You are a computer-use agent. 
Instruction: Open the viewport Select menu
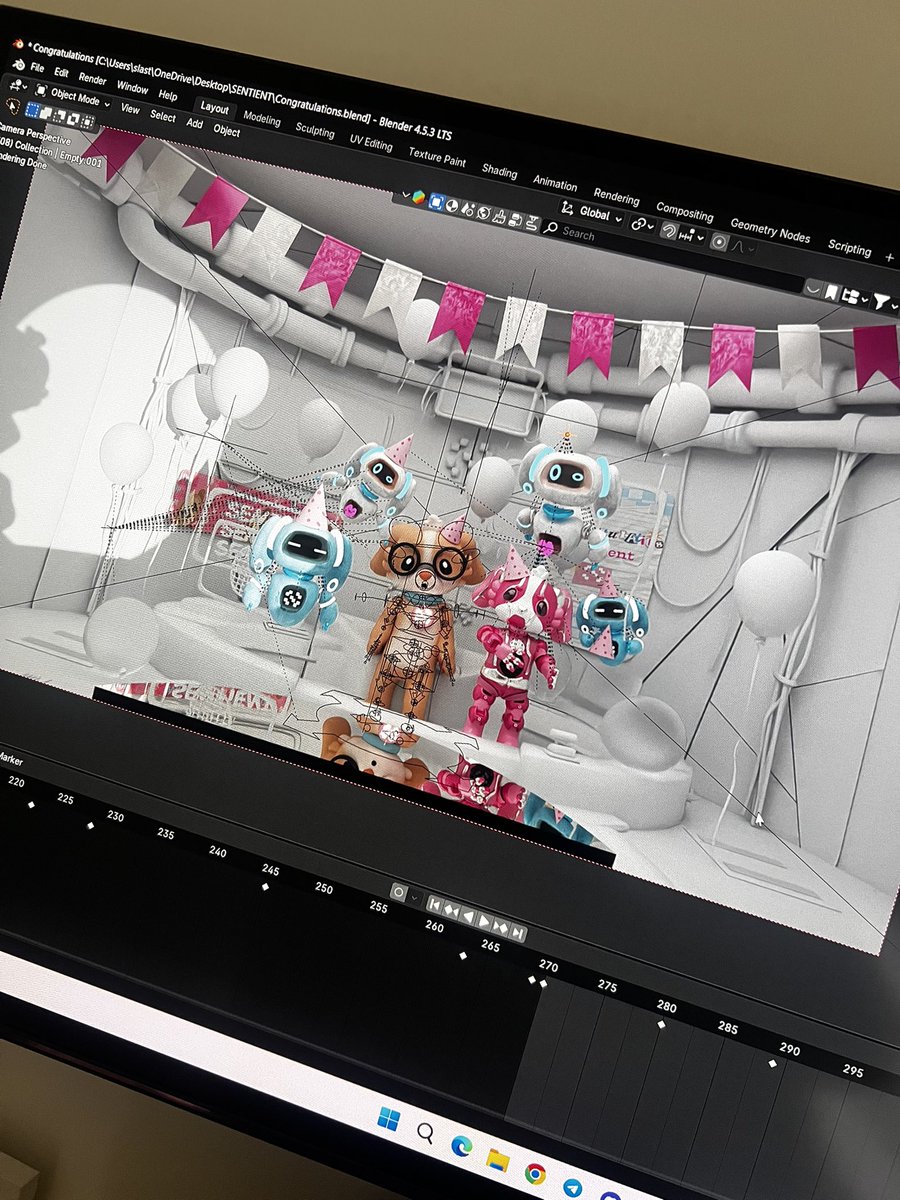click(x=162, y=116)
